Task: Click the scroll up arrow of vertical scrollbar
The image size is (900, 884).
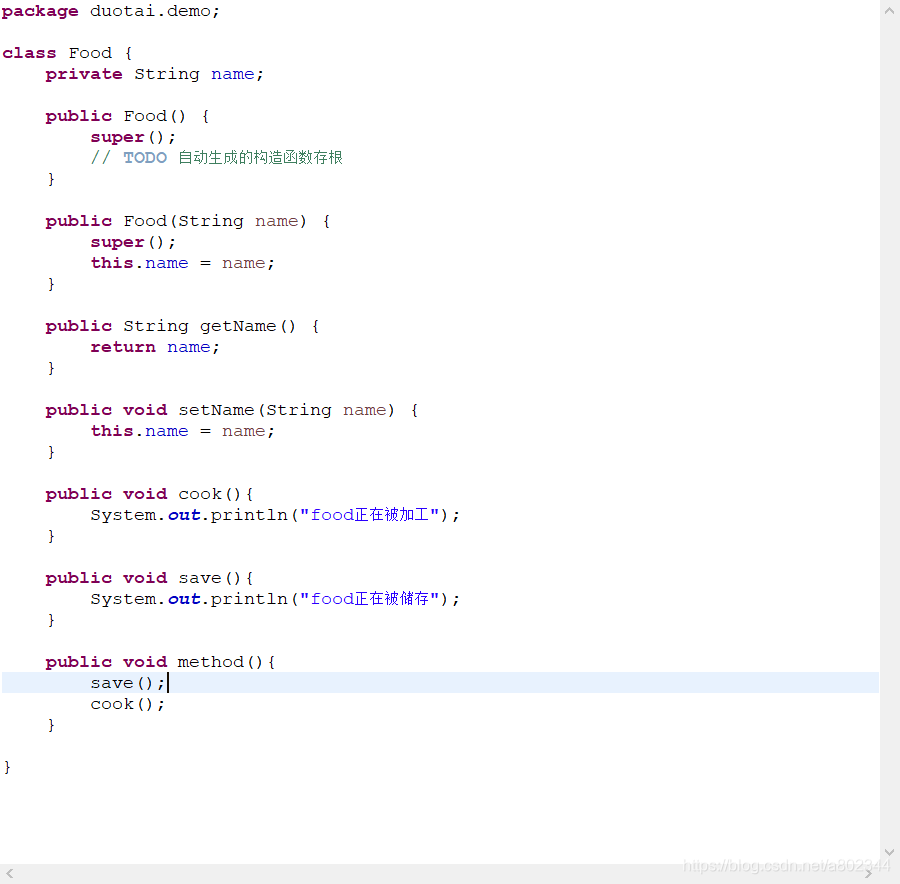Action: tap(889, 10)
